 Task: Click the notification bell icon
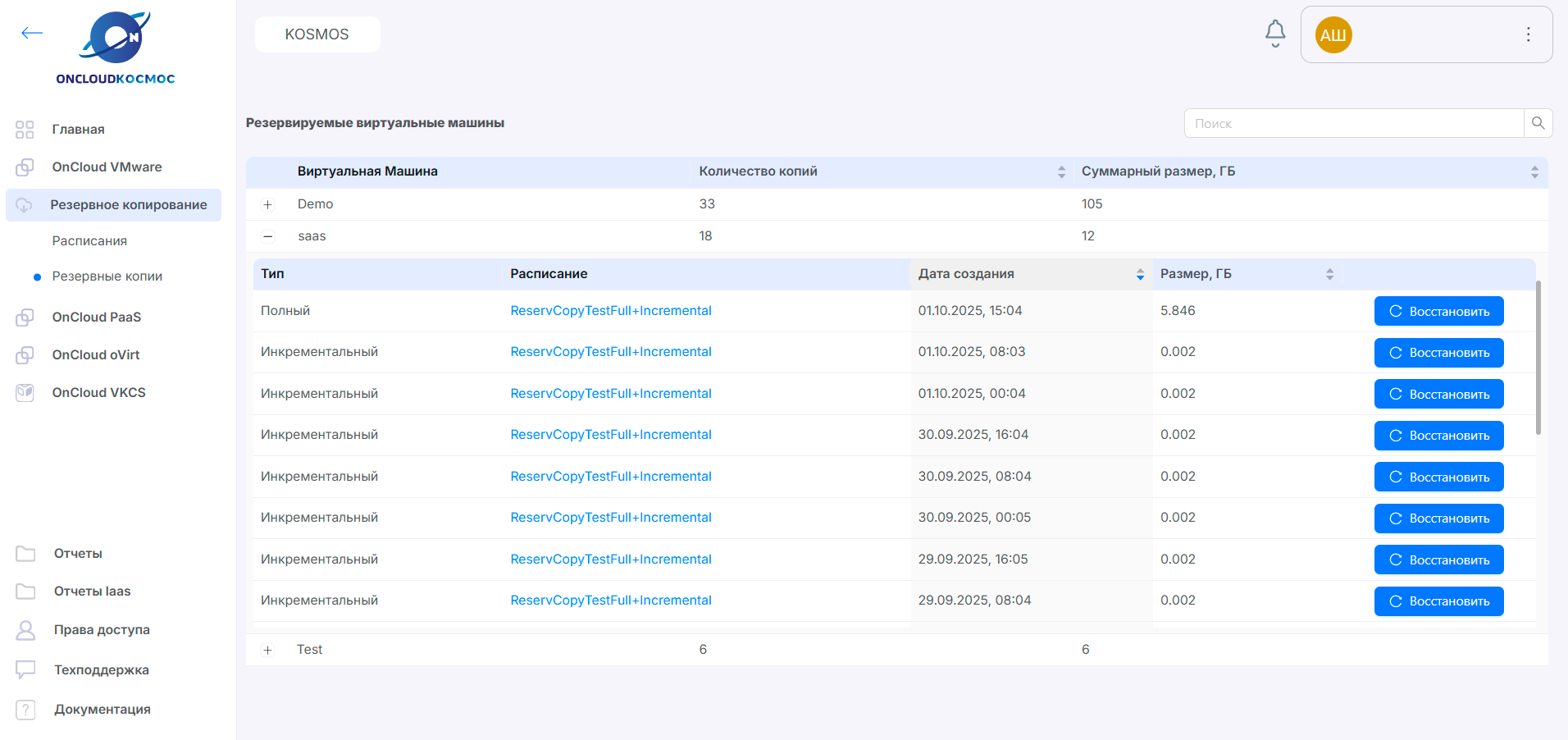[x=1275, y=34]
